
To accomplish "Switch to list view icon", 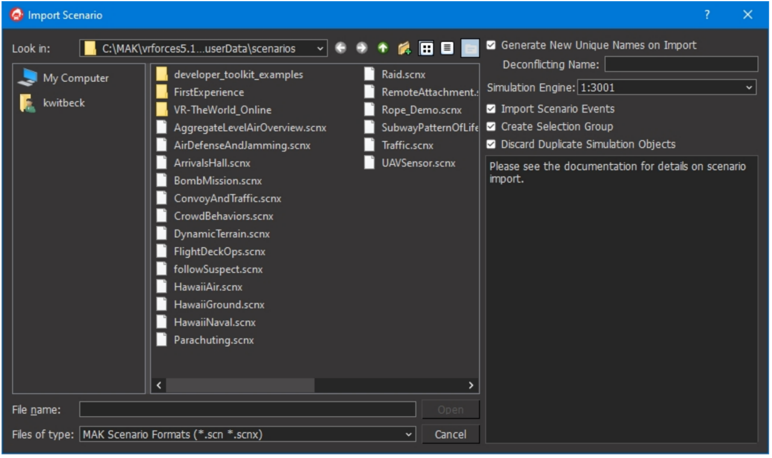I will click(426, 48).
